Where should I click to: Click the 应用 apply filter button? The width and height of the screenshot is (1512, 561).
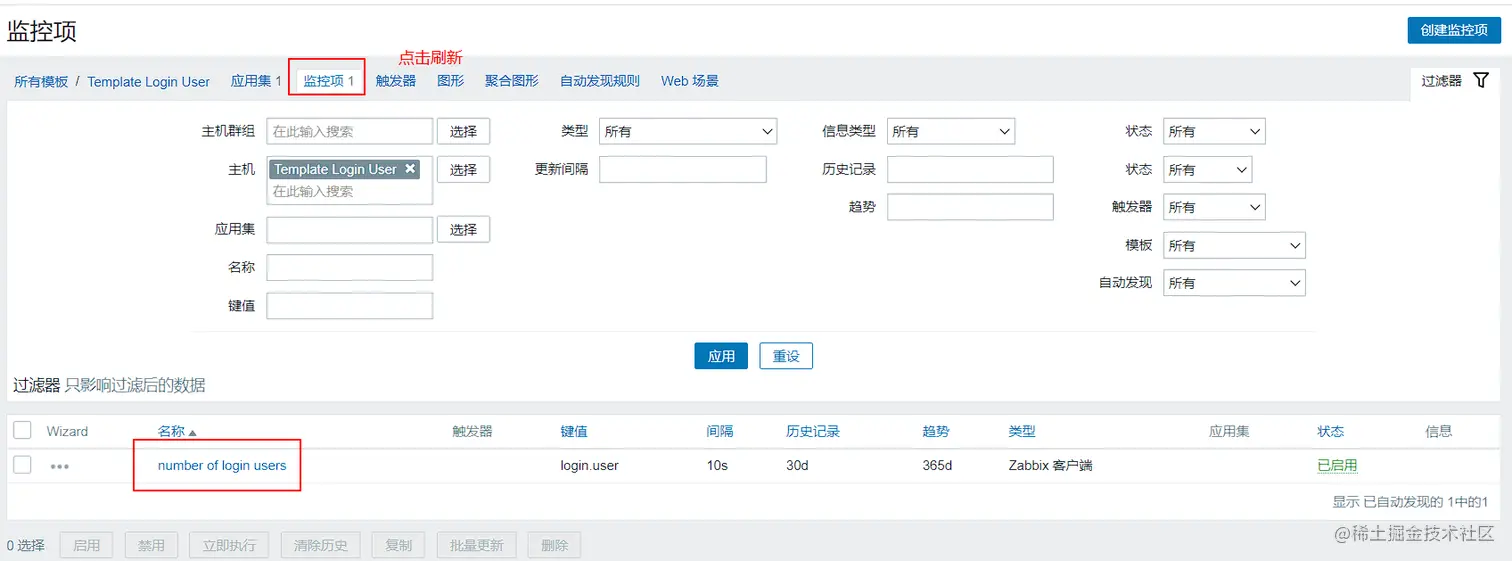pos(721,356)
